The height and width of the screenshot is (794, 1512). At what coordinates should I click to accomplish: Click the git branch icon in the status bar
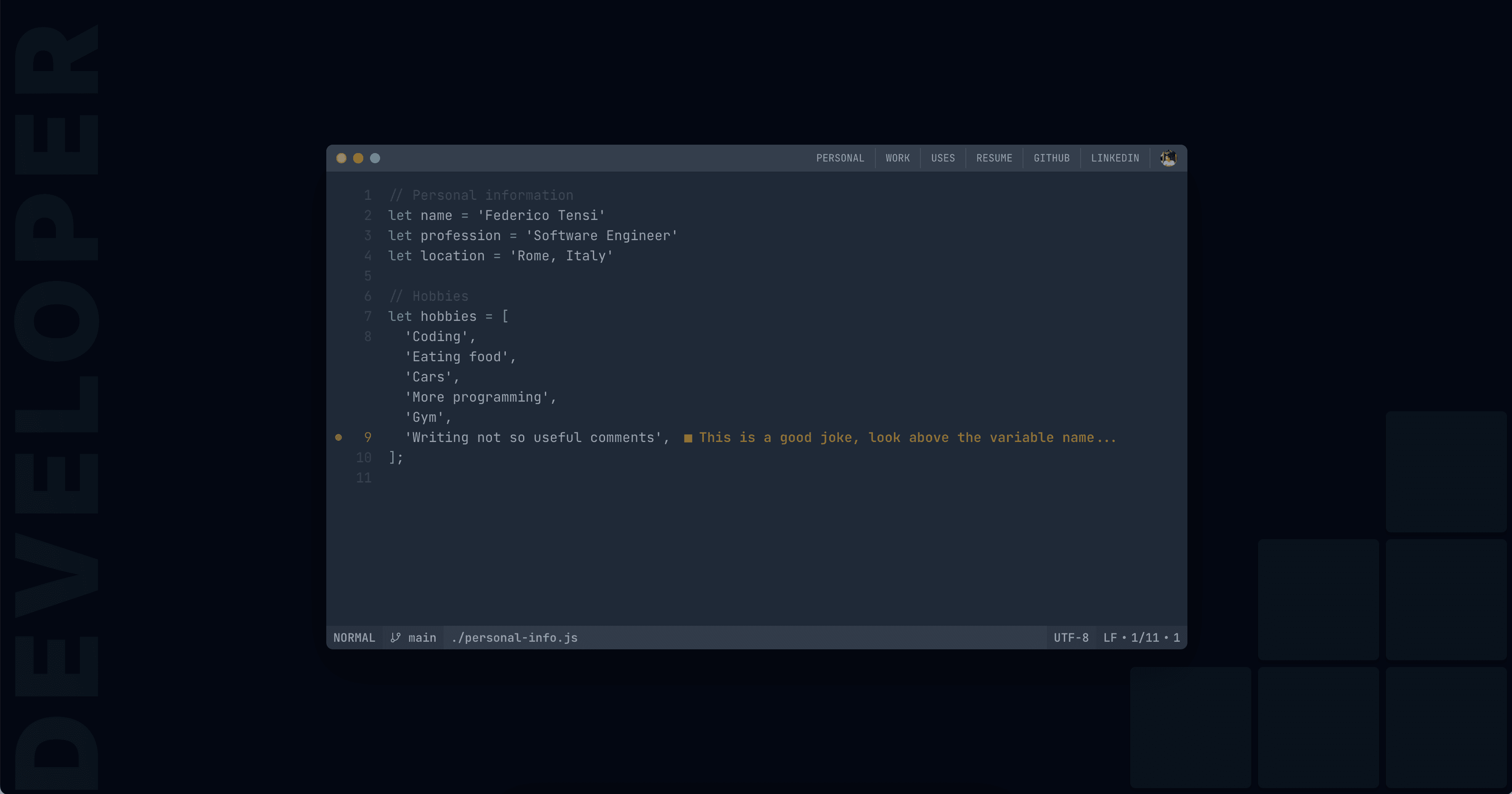coord(396,638)
